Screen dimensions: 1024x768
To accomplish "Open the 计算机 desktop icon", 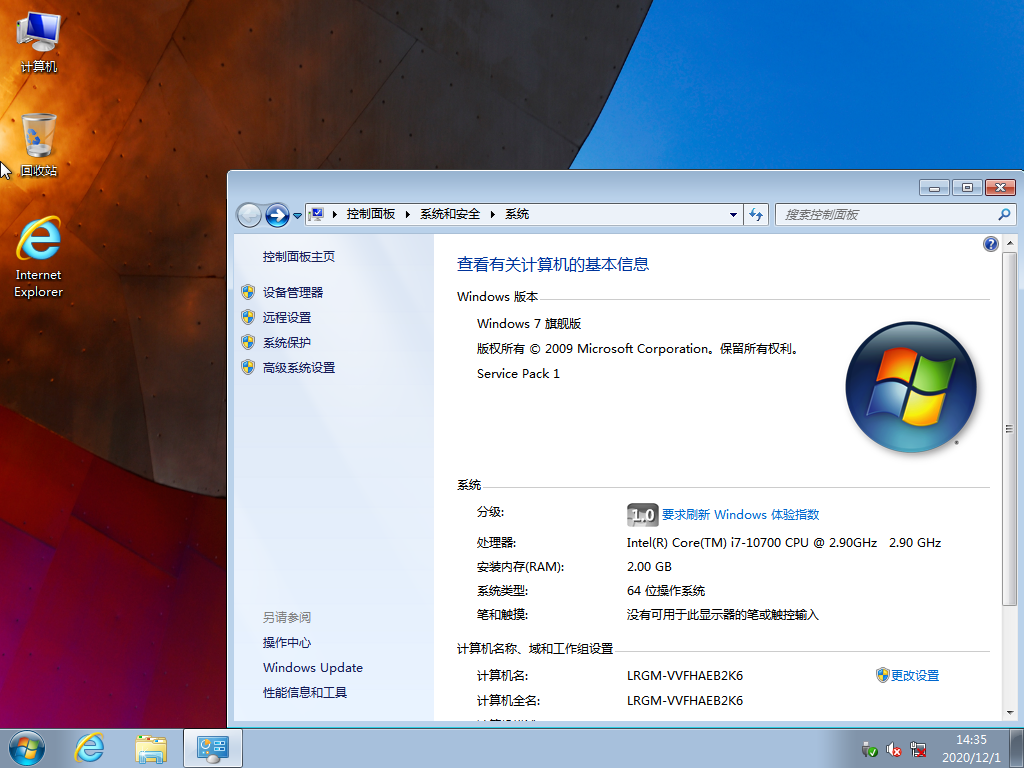I will click(39, 42).
